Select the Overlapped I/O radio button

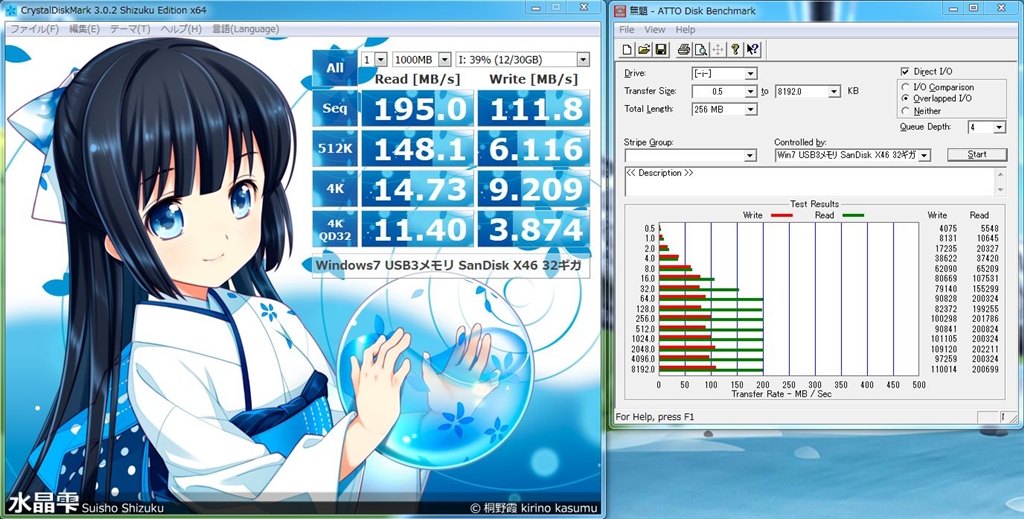coord(905,99)
